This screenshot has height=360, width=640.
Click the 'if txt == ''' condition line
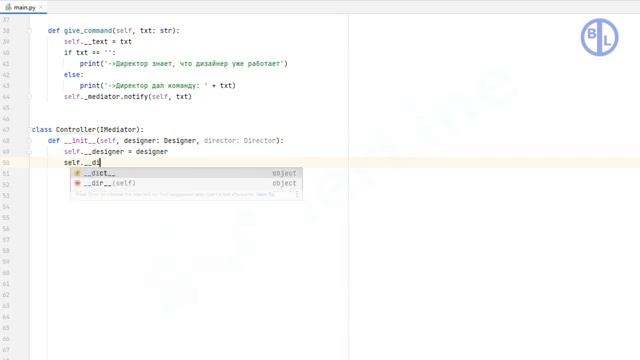(x=89, y=53)
